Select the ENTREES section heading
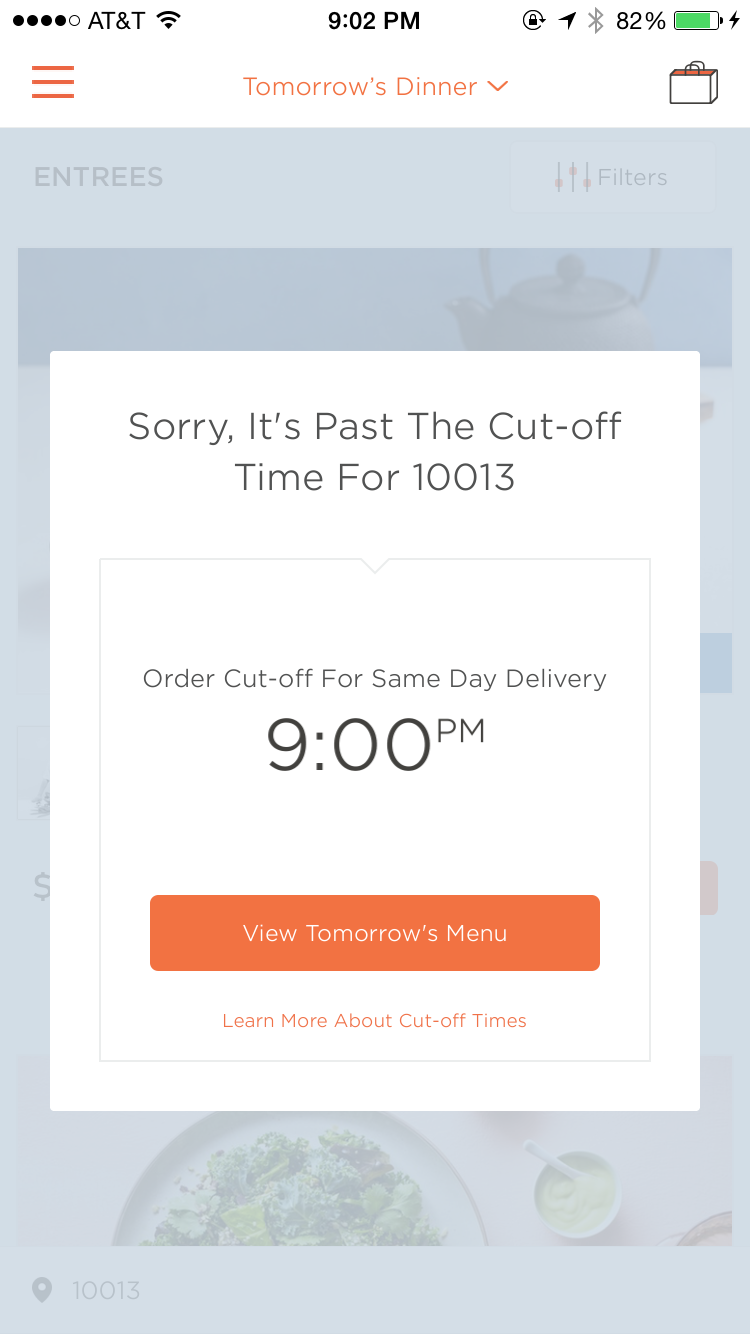Viewport: 750px width, 1334px height. [x=98, y=177]
